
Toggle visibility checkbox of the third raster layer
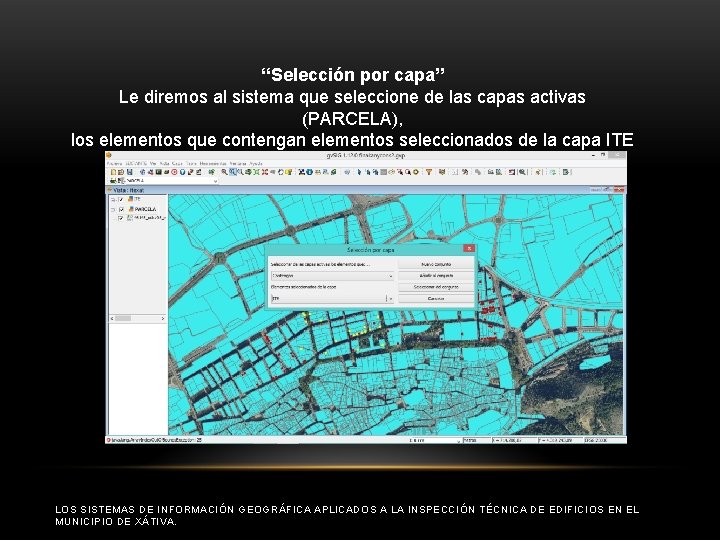(x=121, y=218)
